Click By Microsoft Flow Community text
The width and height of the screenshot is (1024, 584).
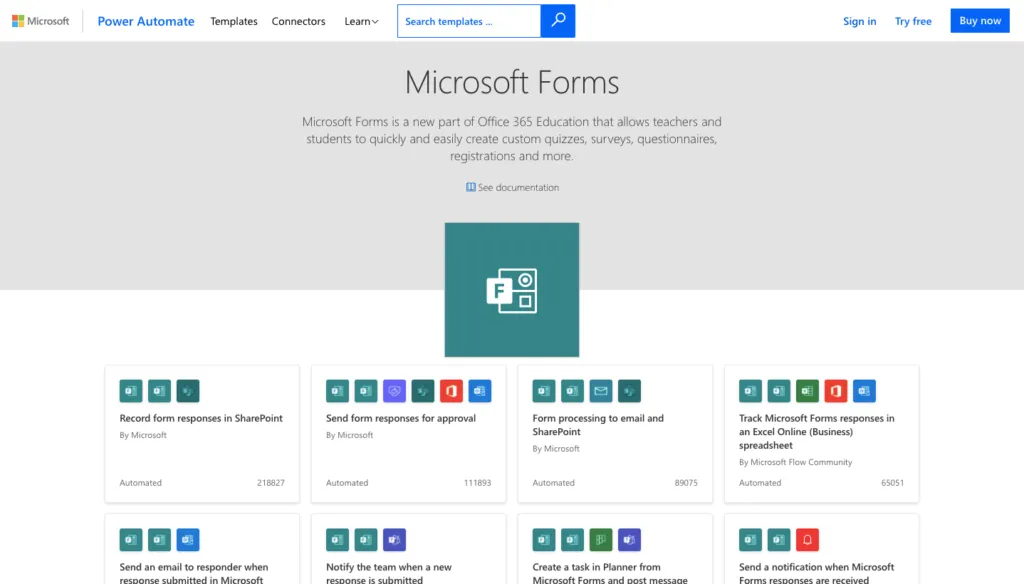pos(795,462)
